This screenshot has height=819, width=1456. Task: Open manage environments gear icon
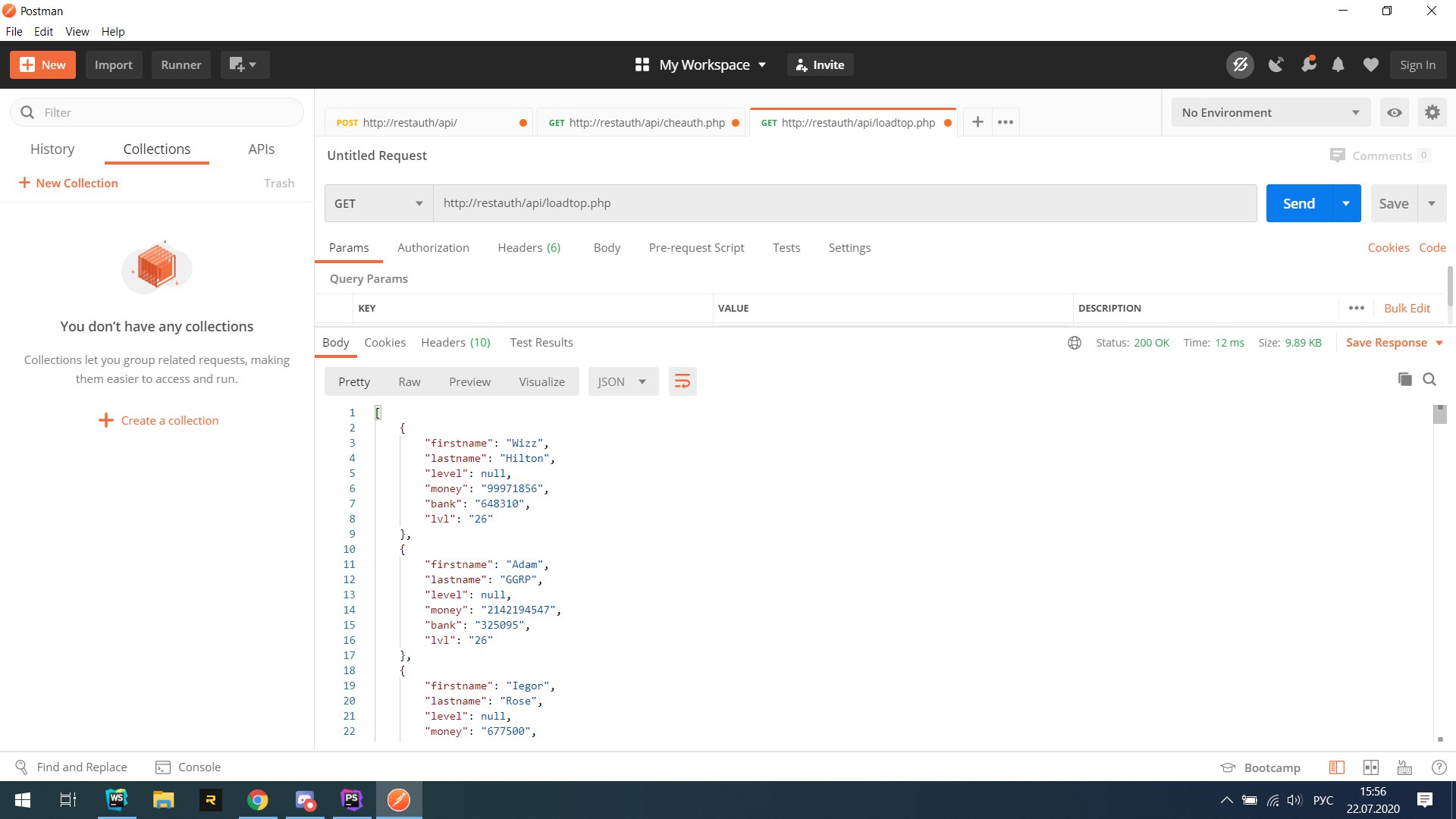pos(1432,112)
